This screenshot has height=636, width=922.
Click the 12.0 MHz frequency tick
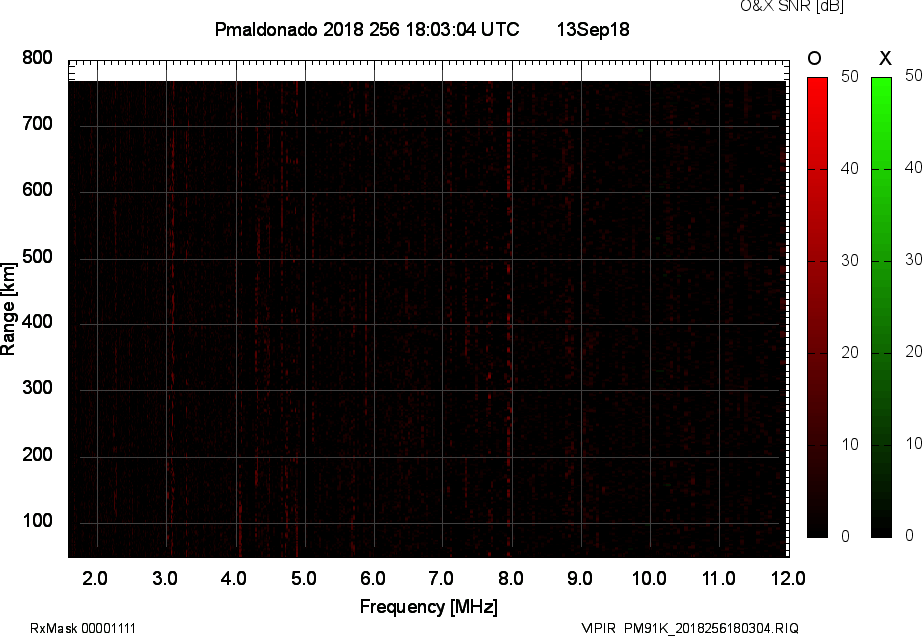point(788,577)
